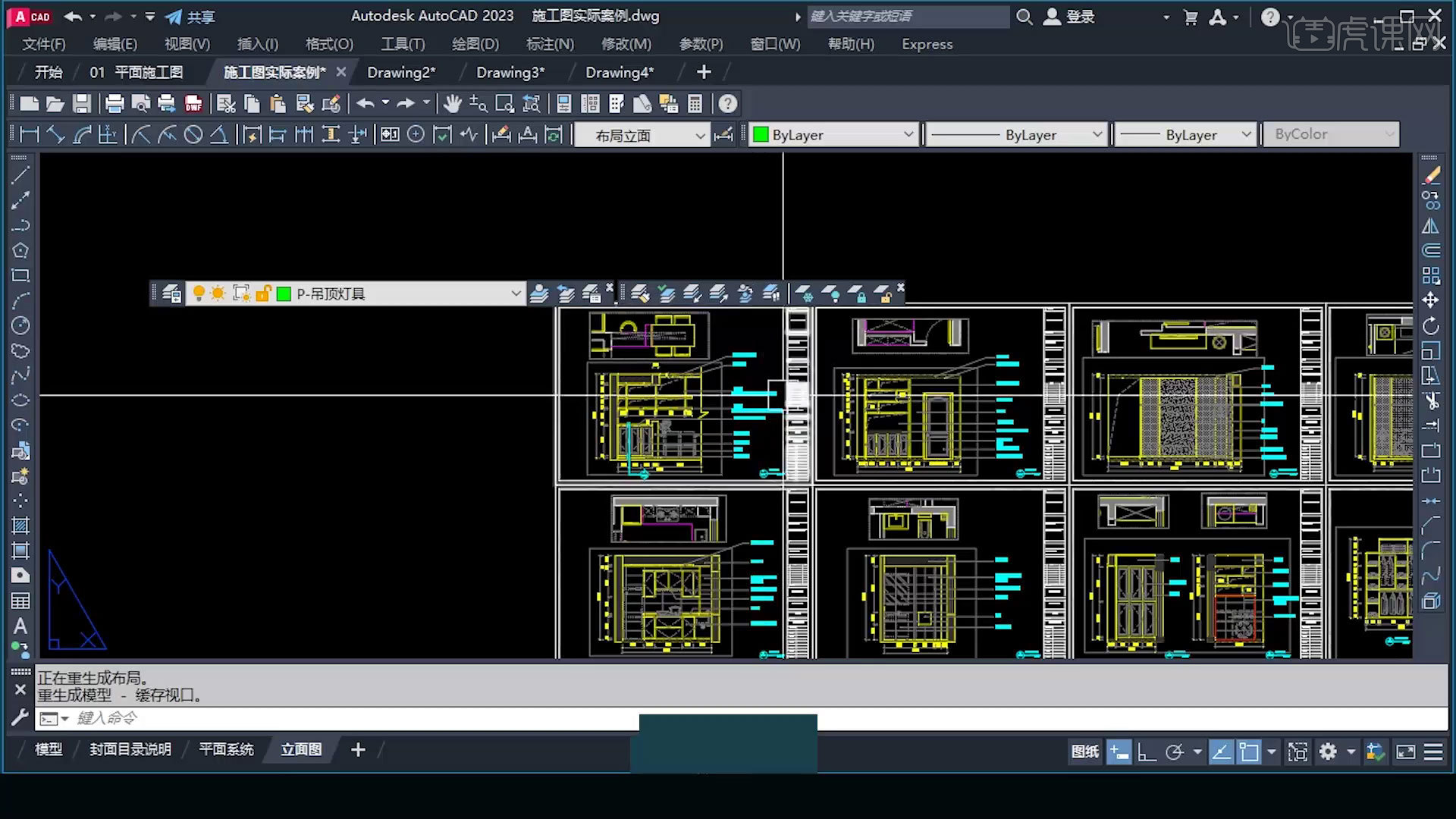The width and height of the screenshot is (1456, 819).
Task: Open the Layer Properties Manager icon
Action: [170, 293]
